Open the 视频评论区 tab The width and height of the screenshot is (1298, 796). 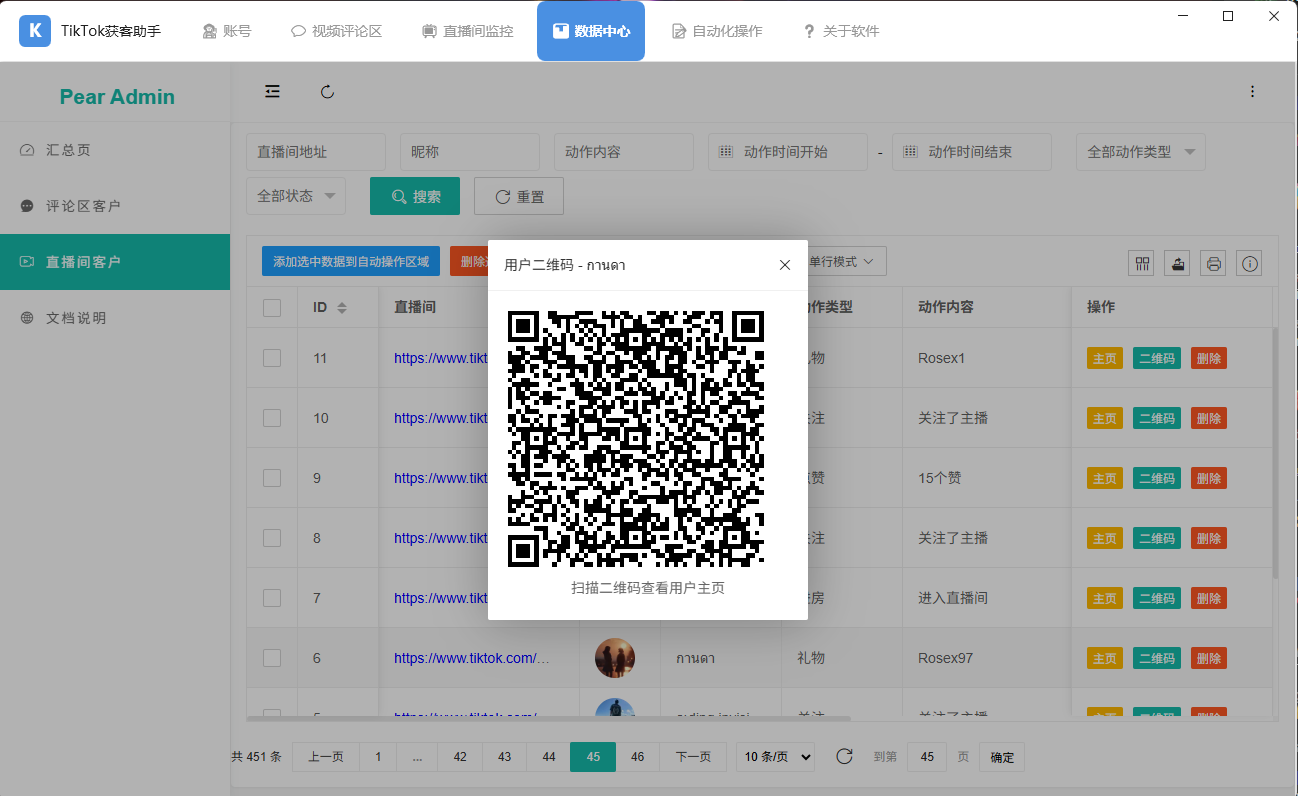[336, 31]
